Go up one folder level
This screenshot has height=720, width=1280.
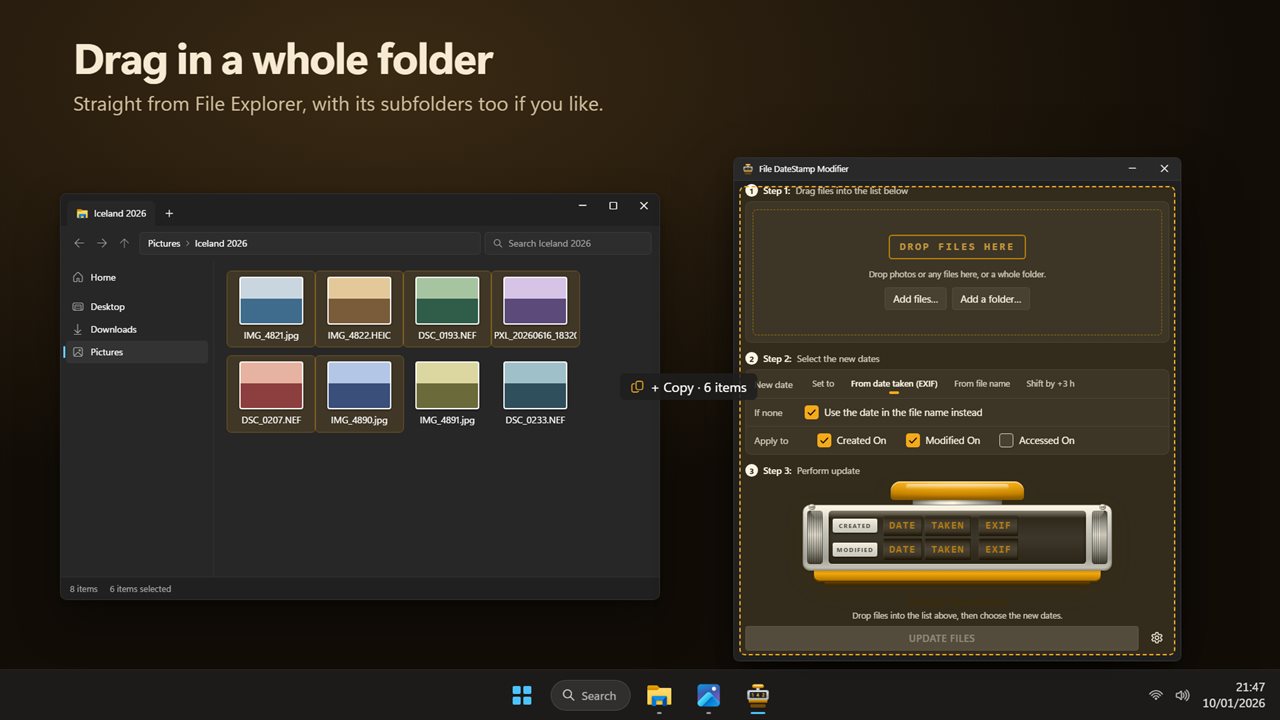tap(124, 243)
